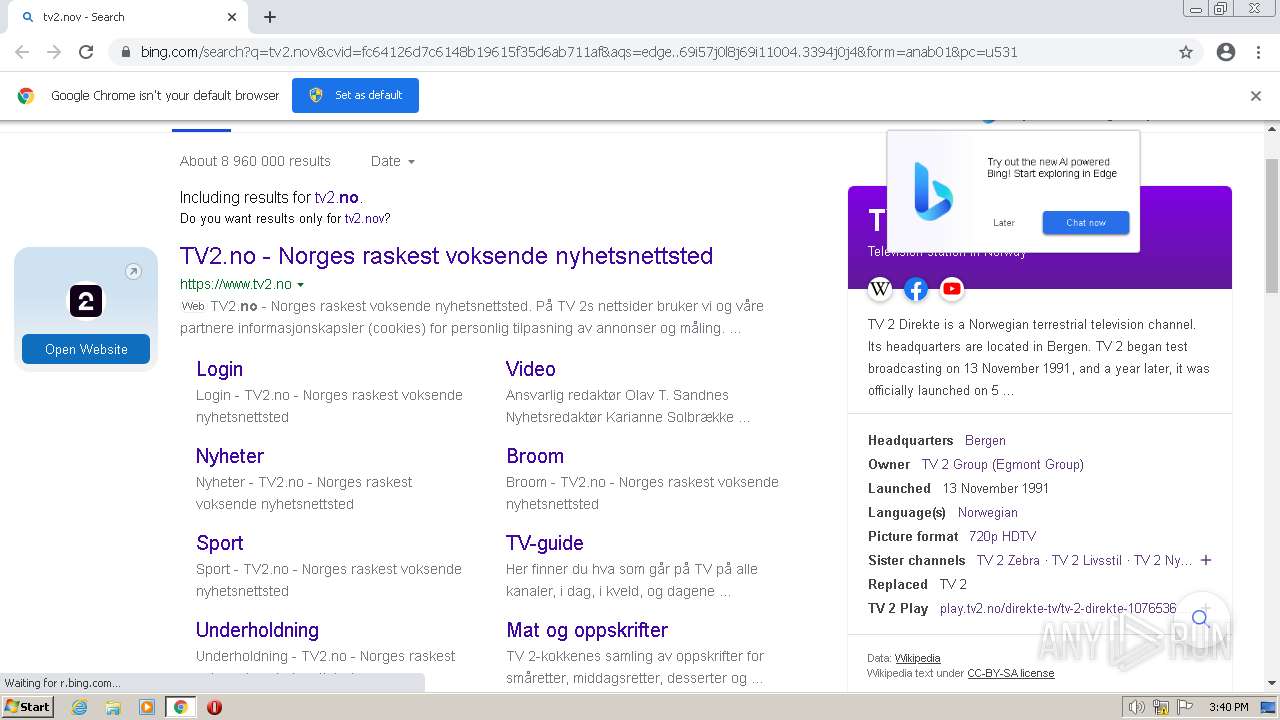Click the Launched 13 November 1991 text
1280x720 pixels.
(958, 488)
